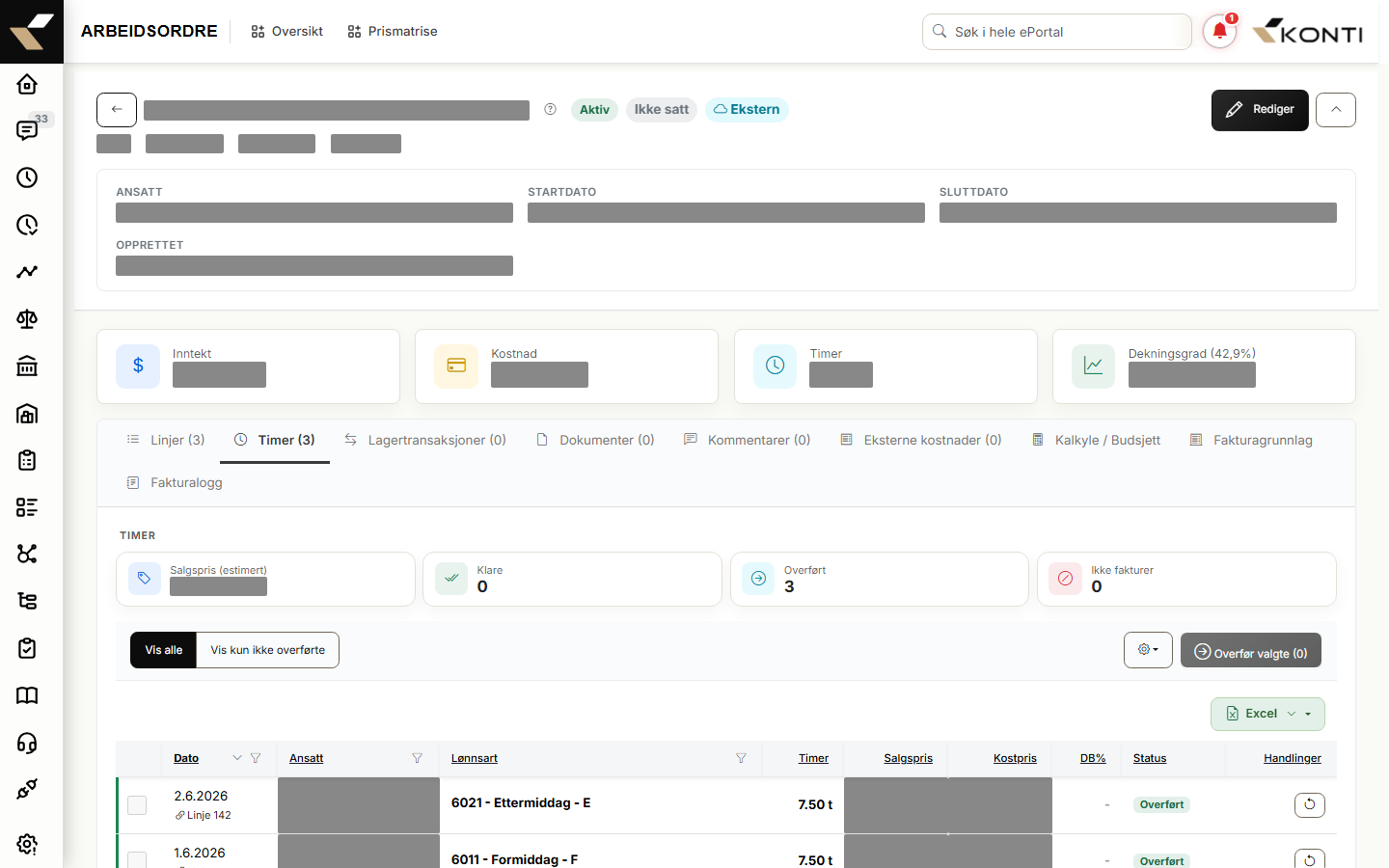Click the 'Overfør valgte (0)' button
Image resolution: width=1389 pixels, height=868 pixels.
pyautogui.click(x=1251, y=650)
